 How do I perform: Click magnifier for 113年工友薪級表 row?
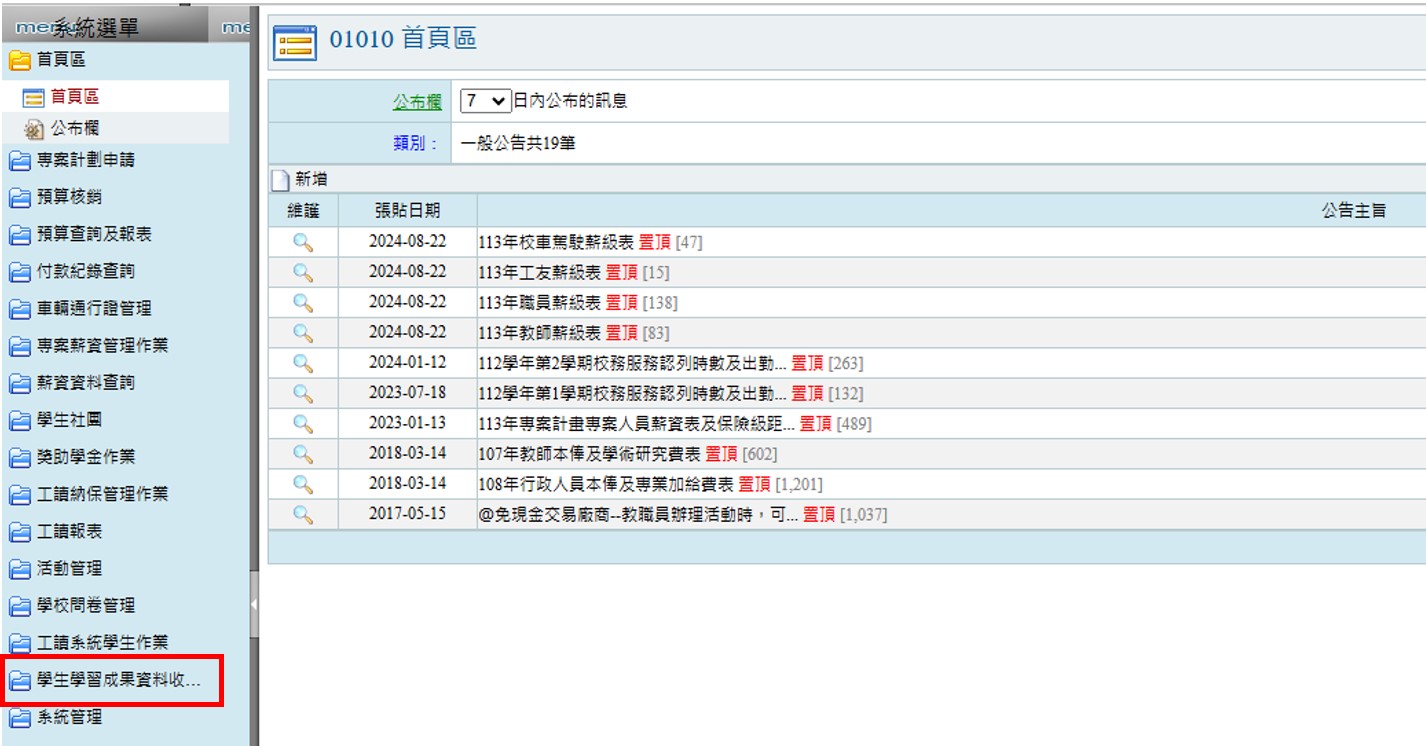(x=303, y=273)
